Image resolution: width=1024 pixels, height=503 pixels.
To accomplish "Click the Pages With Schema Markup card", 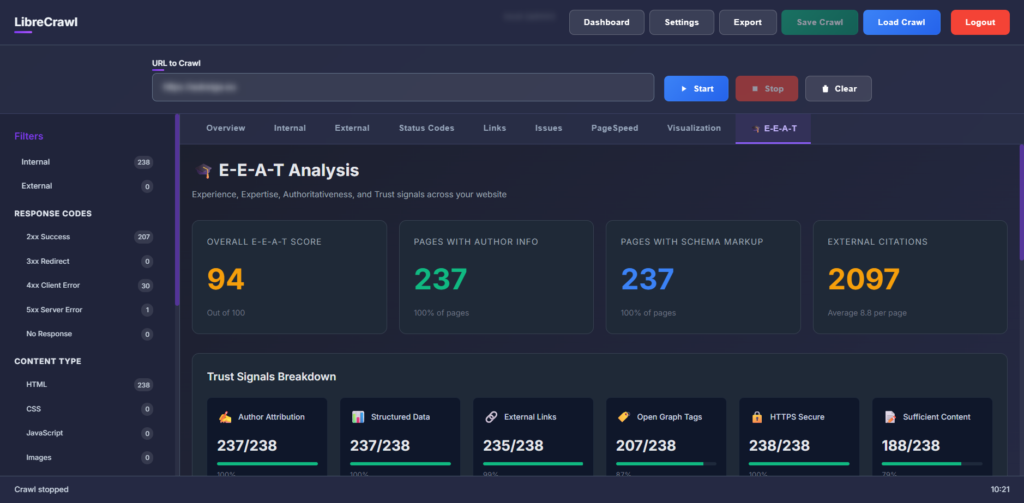I will coord(703,277).
